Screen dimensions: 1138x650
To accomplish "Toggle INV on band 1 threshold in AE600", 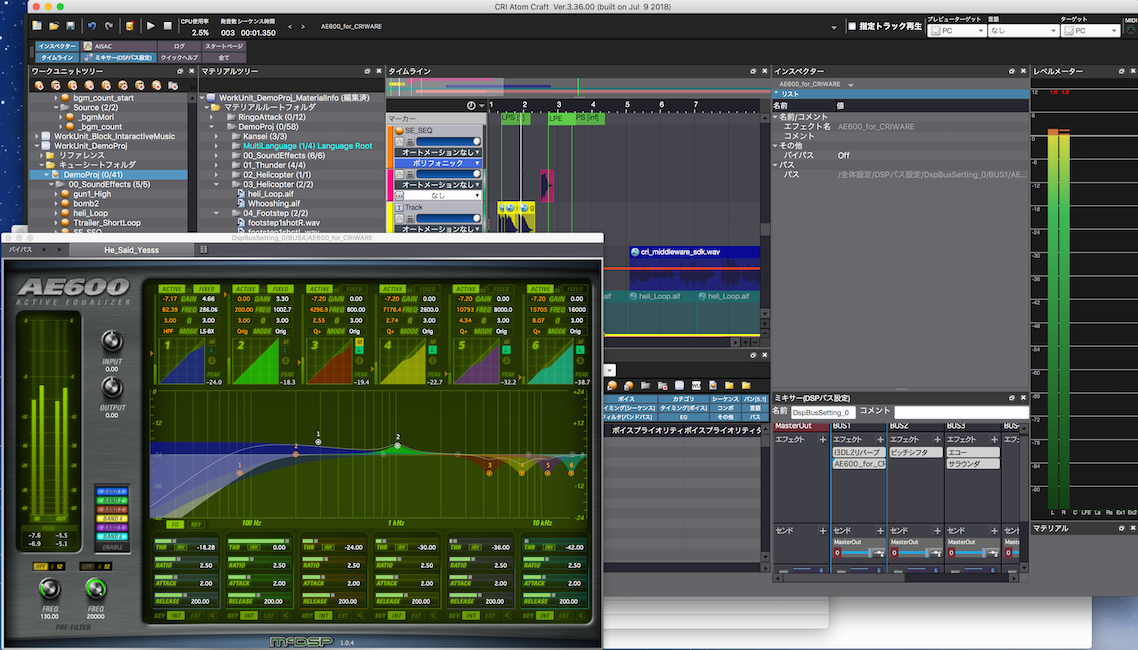I will click(181, 547).
